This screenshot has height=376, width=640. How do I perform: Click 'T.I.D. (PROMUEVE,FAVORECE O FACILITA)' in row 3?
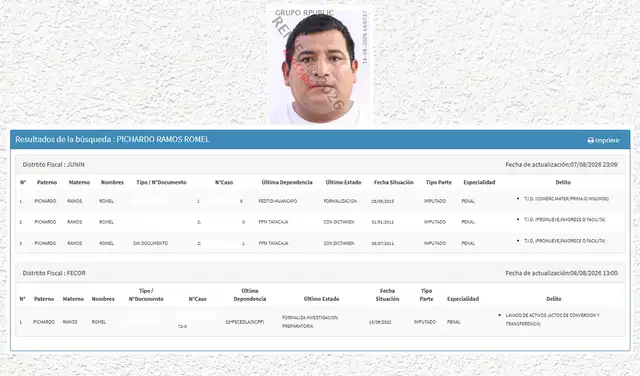(565, 241)
